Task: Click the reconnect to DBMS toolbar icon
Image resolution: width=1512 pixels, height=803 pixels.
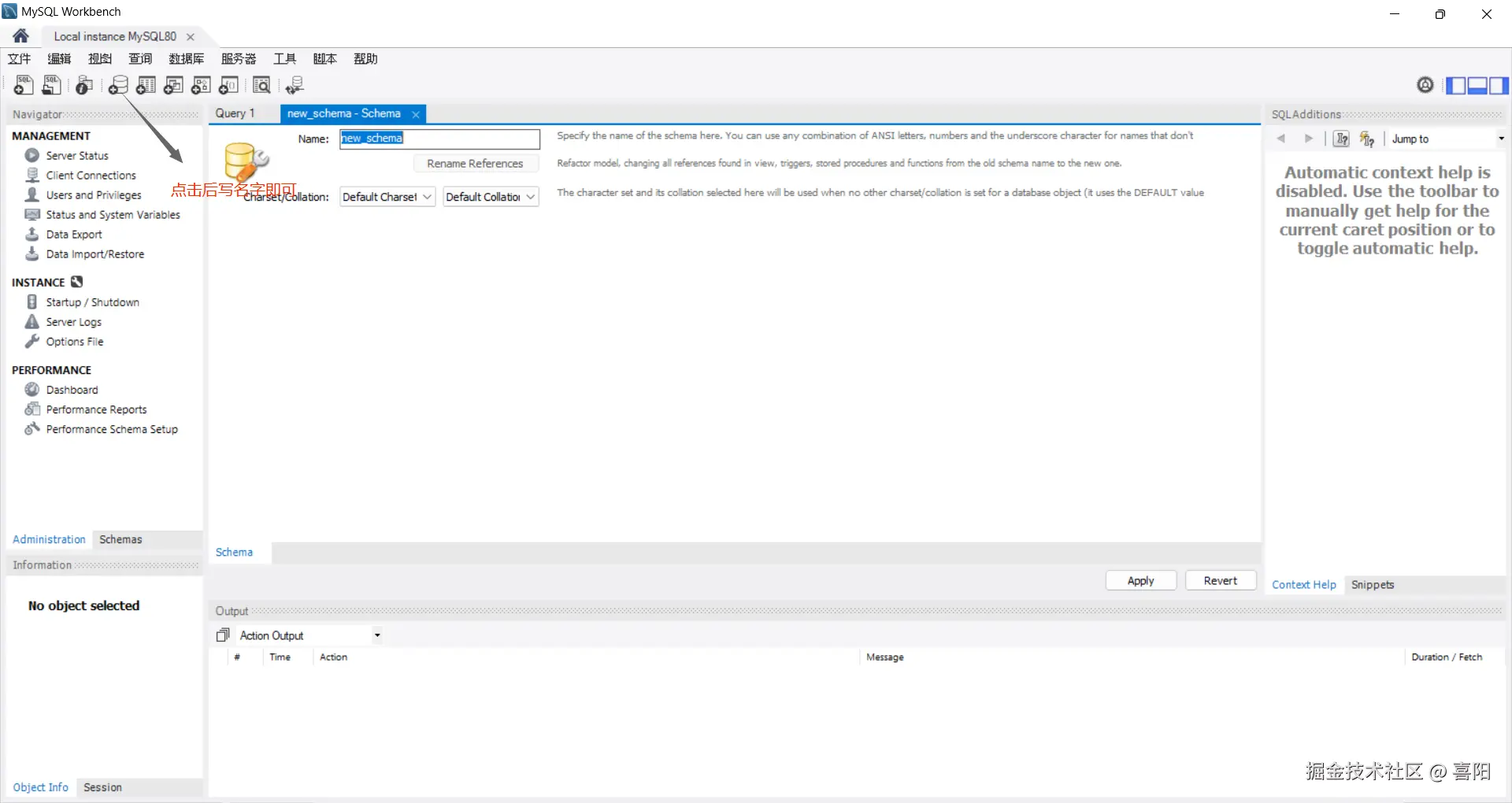Action: pos(295,85)
